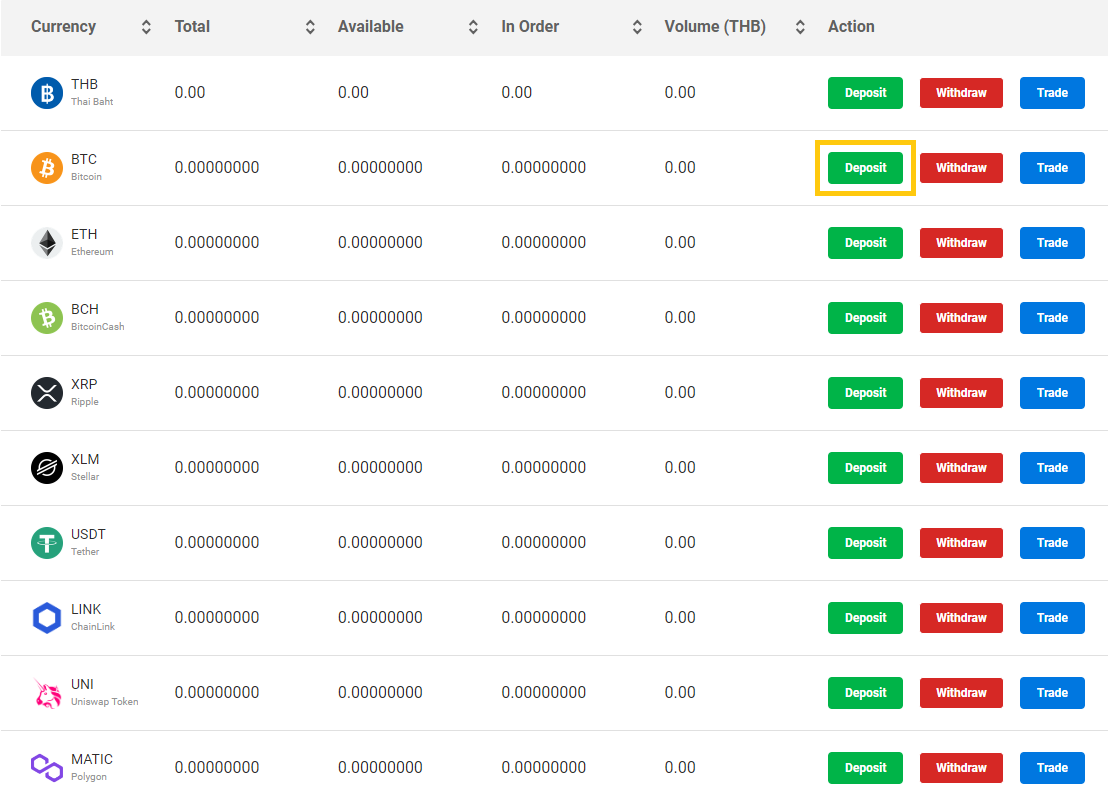
Task: Click the XRP Ripple black icon
Action: (x=47, y=393)
